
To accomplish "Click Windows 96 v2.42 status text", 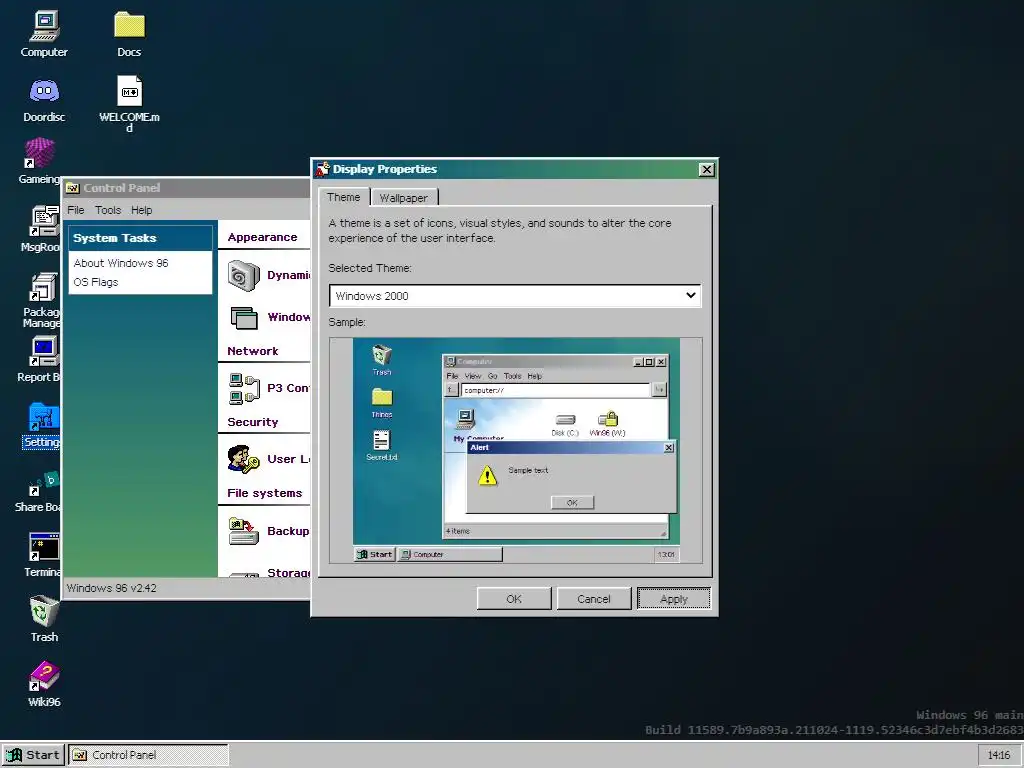I will click(x=112, y=588).
